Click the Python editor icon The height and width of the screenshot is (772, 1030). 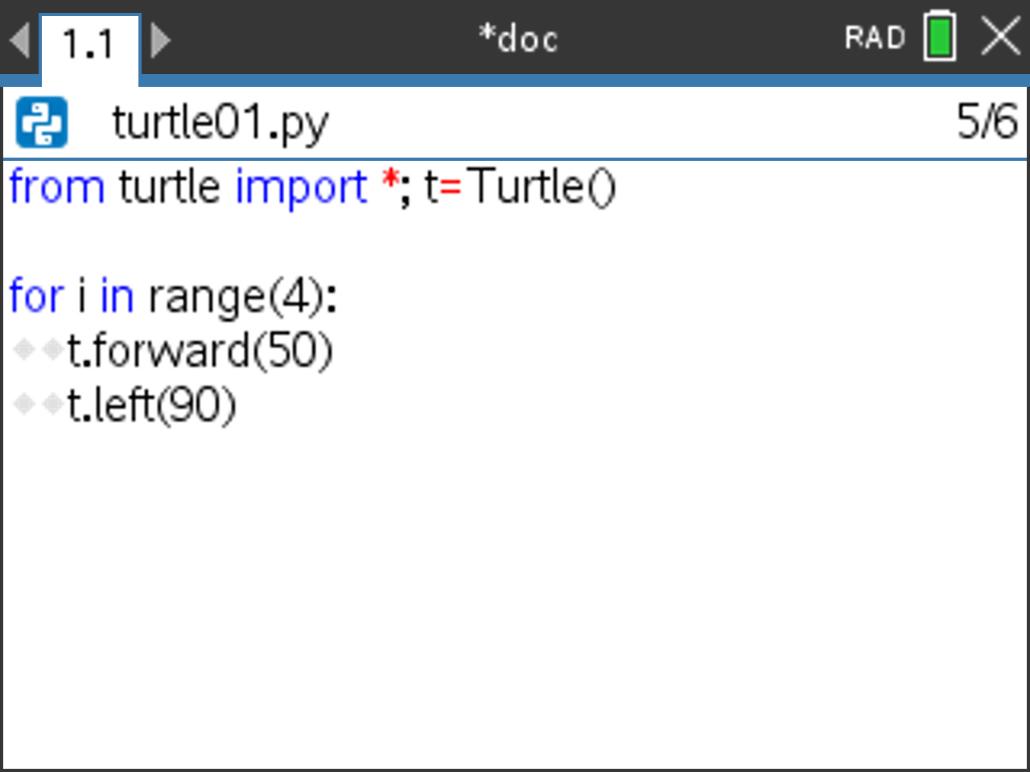pos(42,122)
